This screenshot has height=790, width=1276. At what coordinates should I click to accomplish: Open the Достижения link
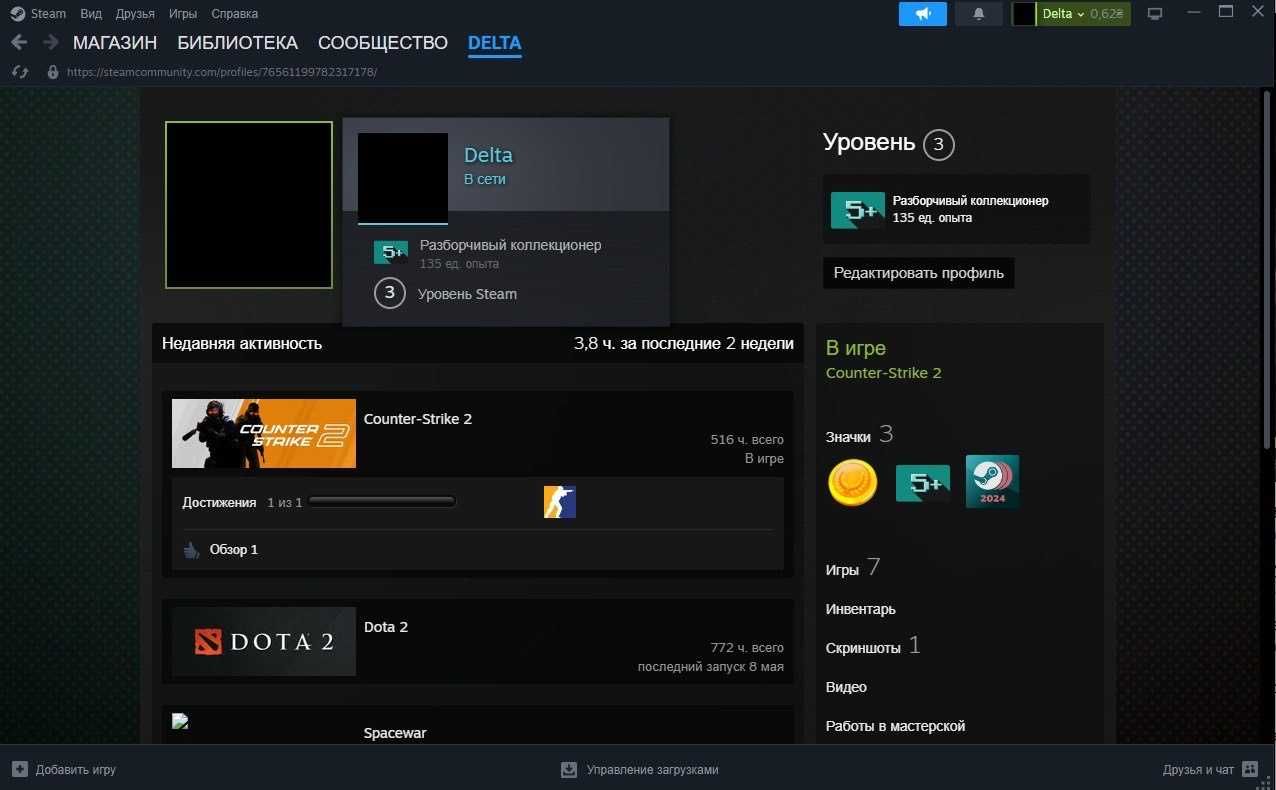click(219, 502)
